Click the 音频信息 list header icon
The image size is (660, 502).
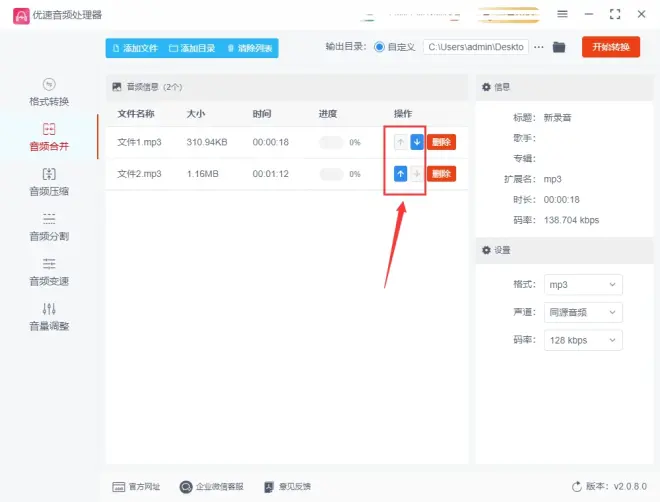pyautogui.click(x=117, y=87)
